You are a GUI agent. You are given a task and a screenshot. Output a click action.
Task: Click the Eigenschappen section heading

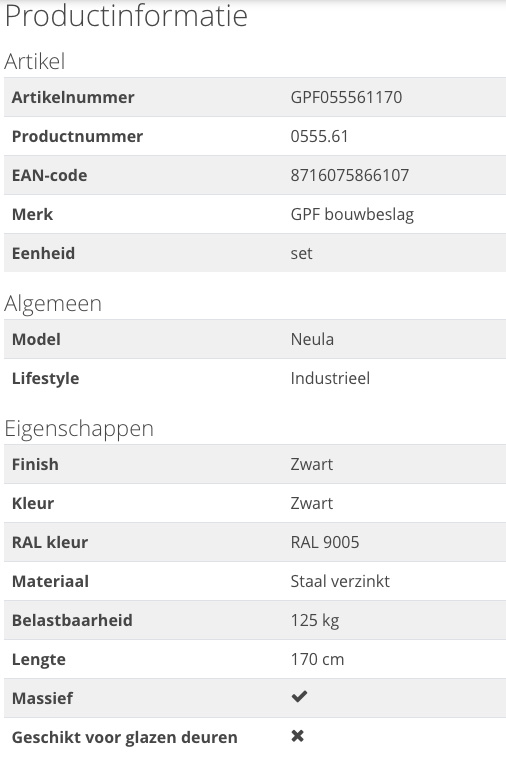79,429
